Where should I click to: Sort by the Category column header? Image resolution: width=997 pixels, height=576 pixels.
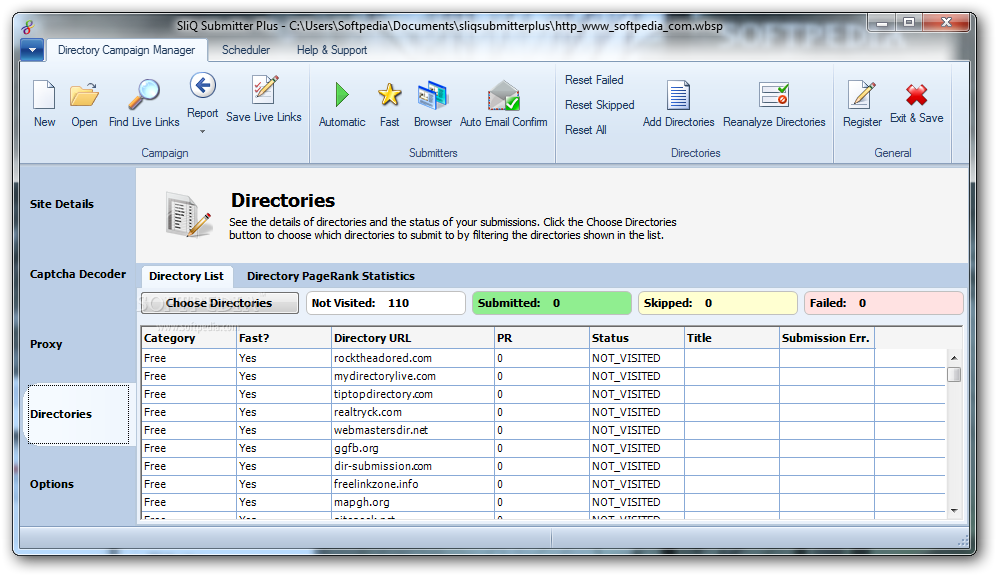coord(188,338)
